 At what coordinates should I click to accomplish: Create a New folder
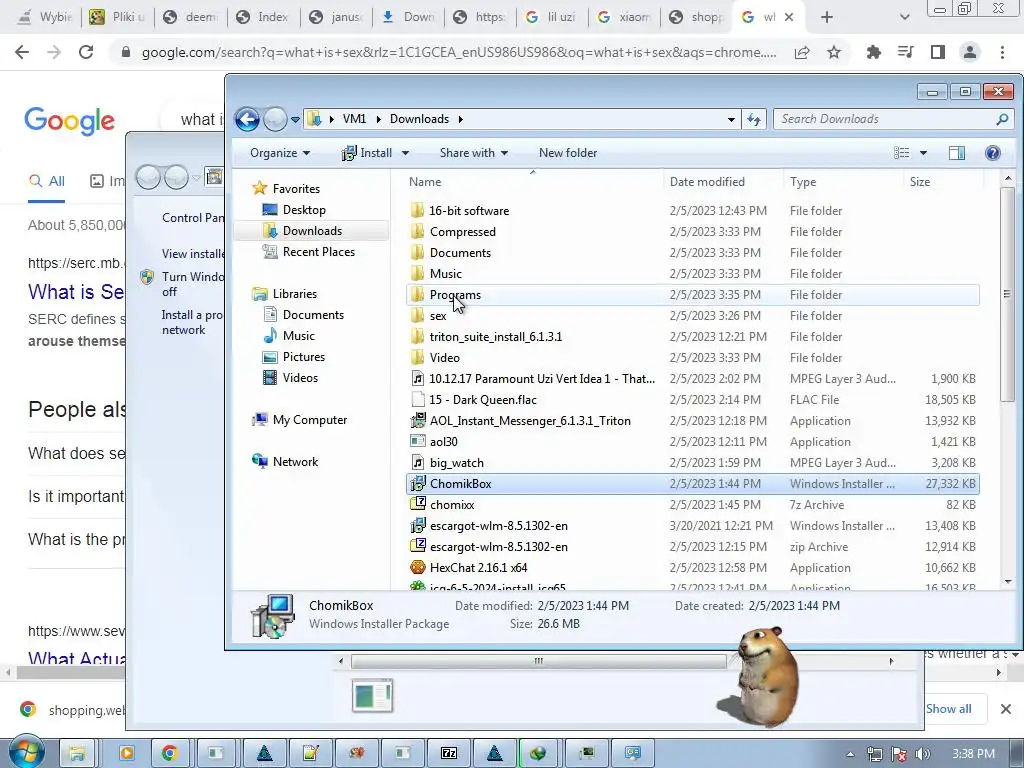(568, 153)
